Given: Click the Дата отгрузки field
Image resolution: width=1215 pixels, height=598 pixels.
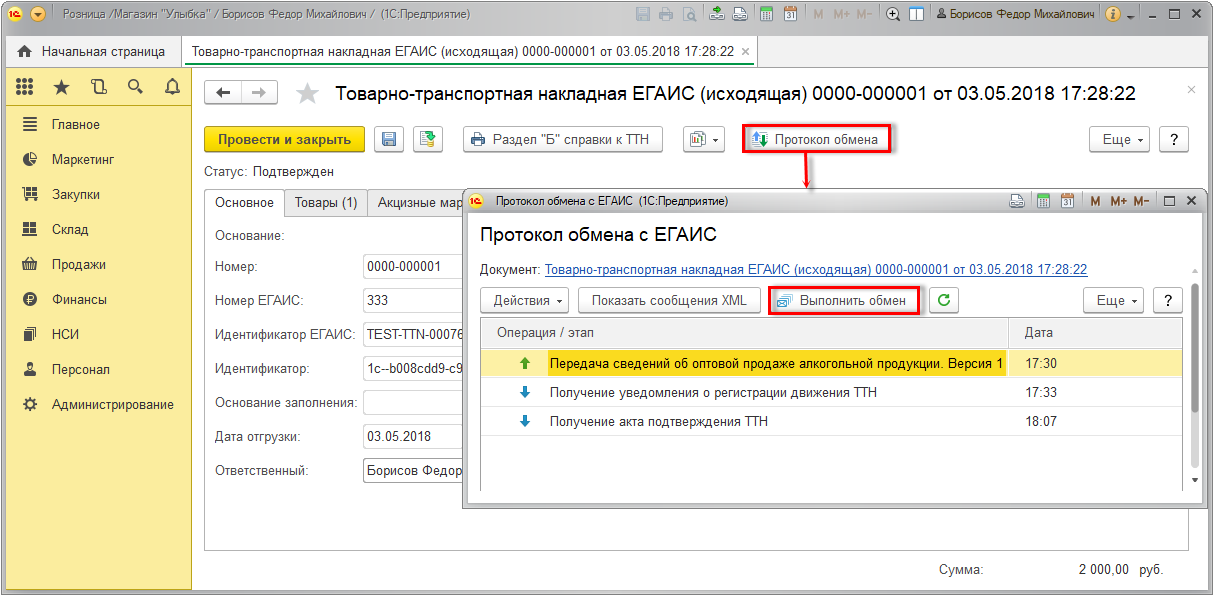Looking at the screenshot, I should point(413,437).
